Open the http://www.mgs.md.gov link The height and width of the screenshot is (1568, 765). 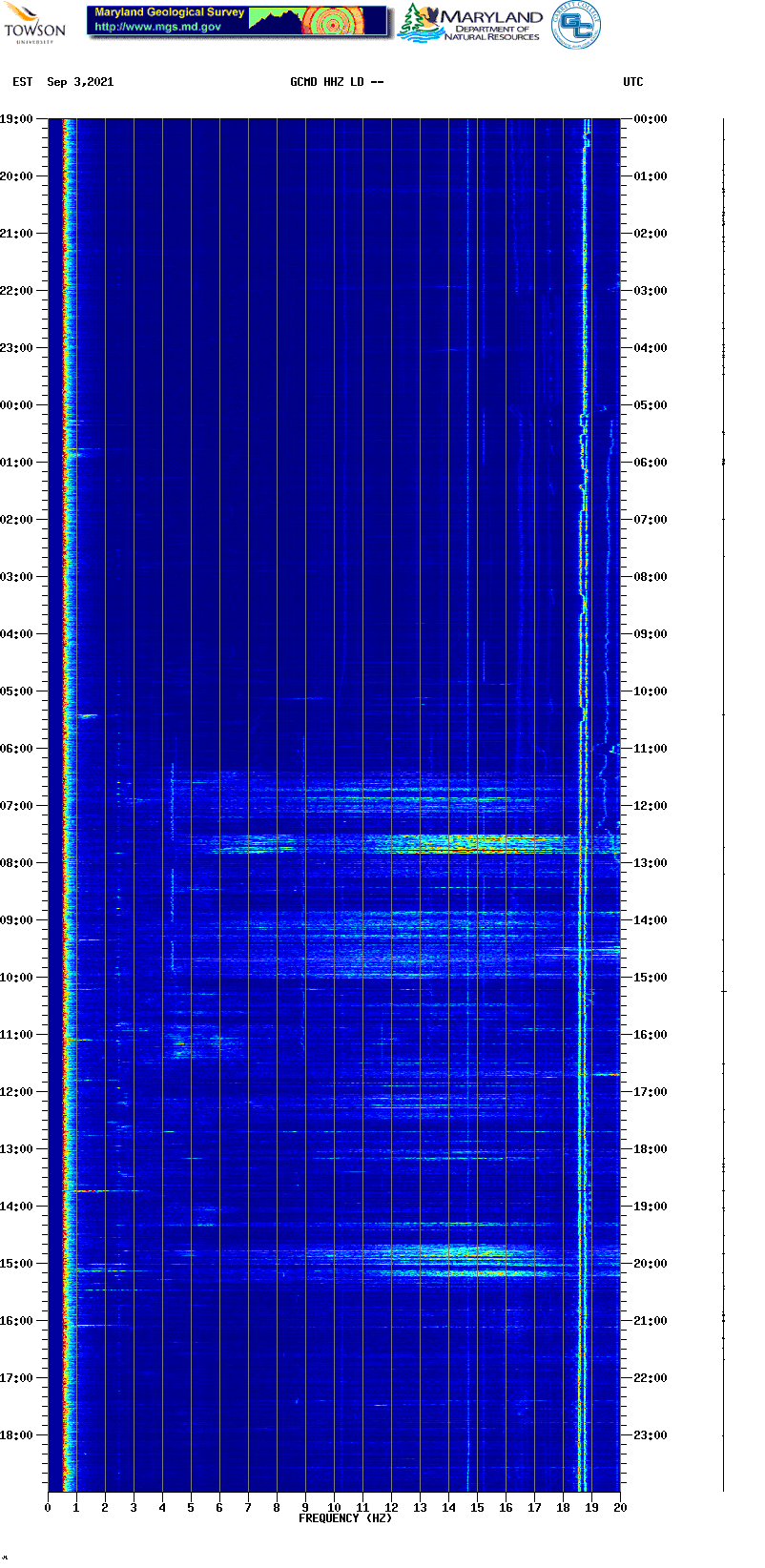tap(157, 28)
